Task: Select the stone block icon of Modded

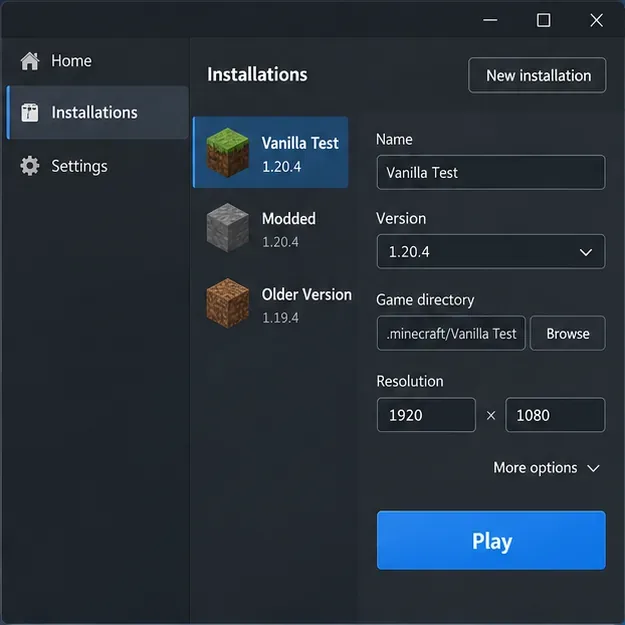Action: point(228,228)
